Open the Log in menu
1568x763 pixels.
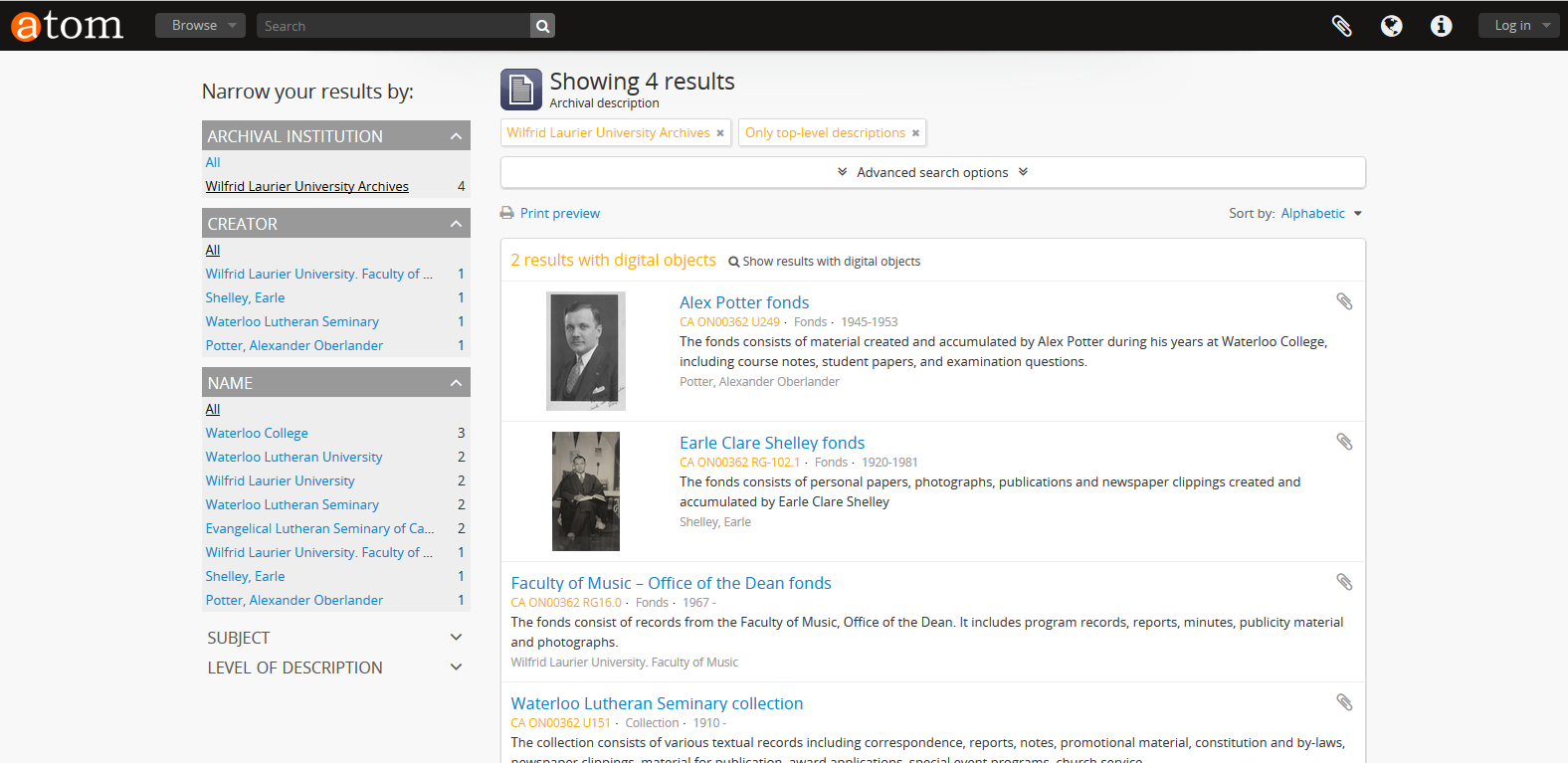(1518, 26)
